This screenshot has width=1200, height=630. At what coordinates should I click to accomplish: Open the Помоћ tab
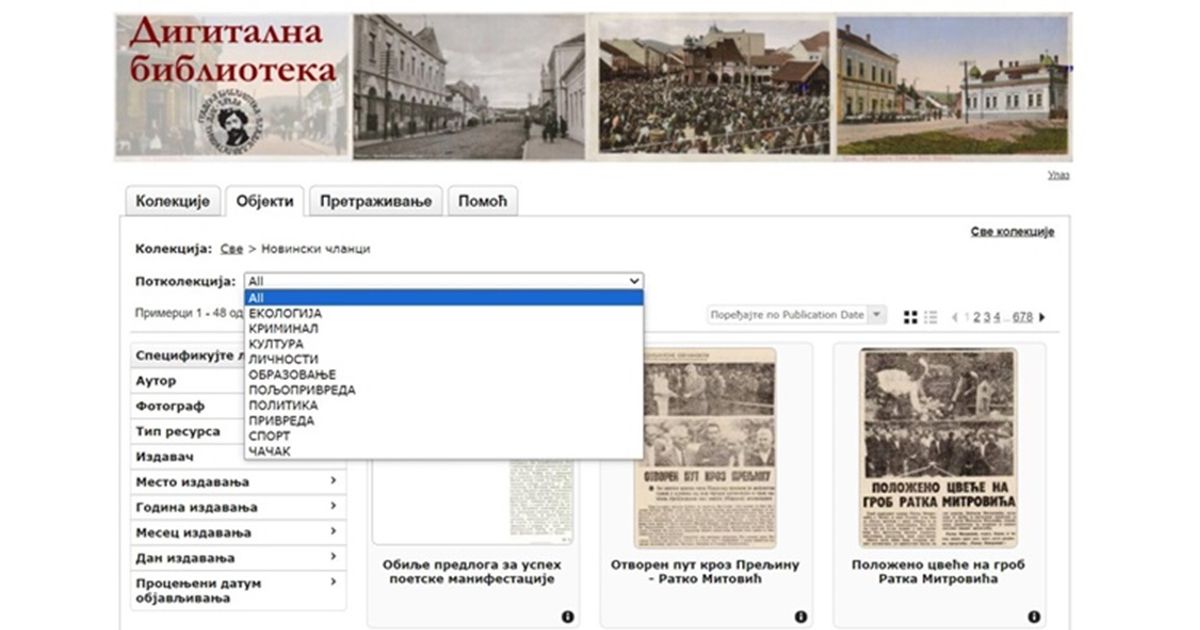(x=481, y=201)
